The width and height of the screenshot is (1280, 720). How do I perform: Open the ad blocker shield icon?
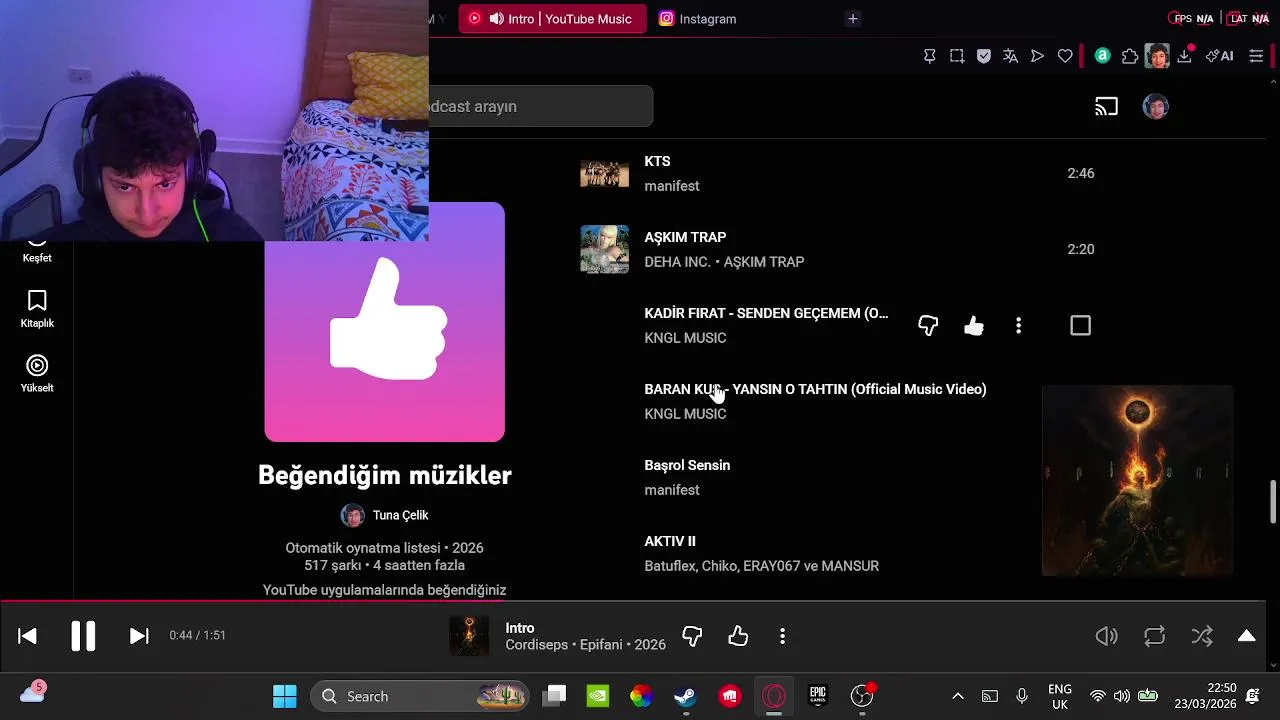[984, 56]
